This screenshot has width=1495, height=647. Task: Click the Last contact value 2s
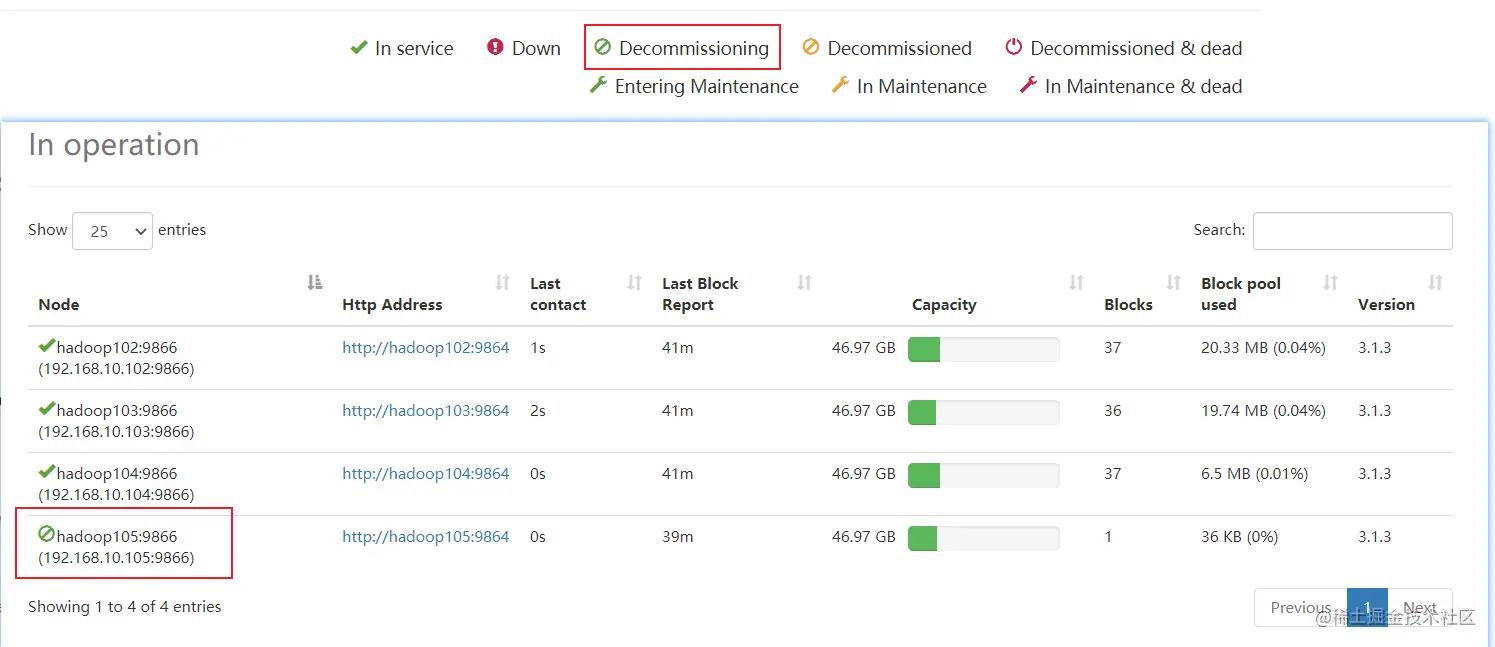pyautogui.click(x=538, y=411)
